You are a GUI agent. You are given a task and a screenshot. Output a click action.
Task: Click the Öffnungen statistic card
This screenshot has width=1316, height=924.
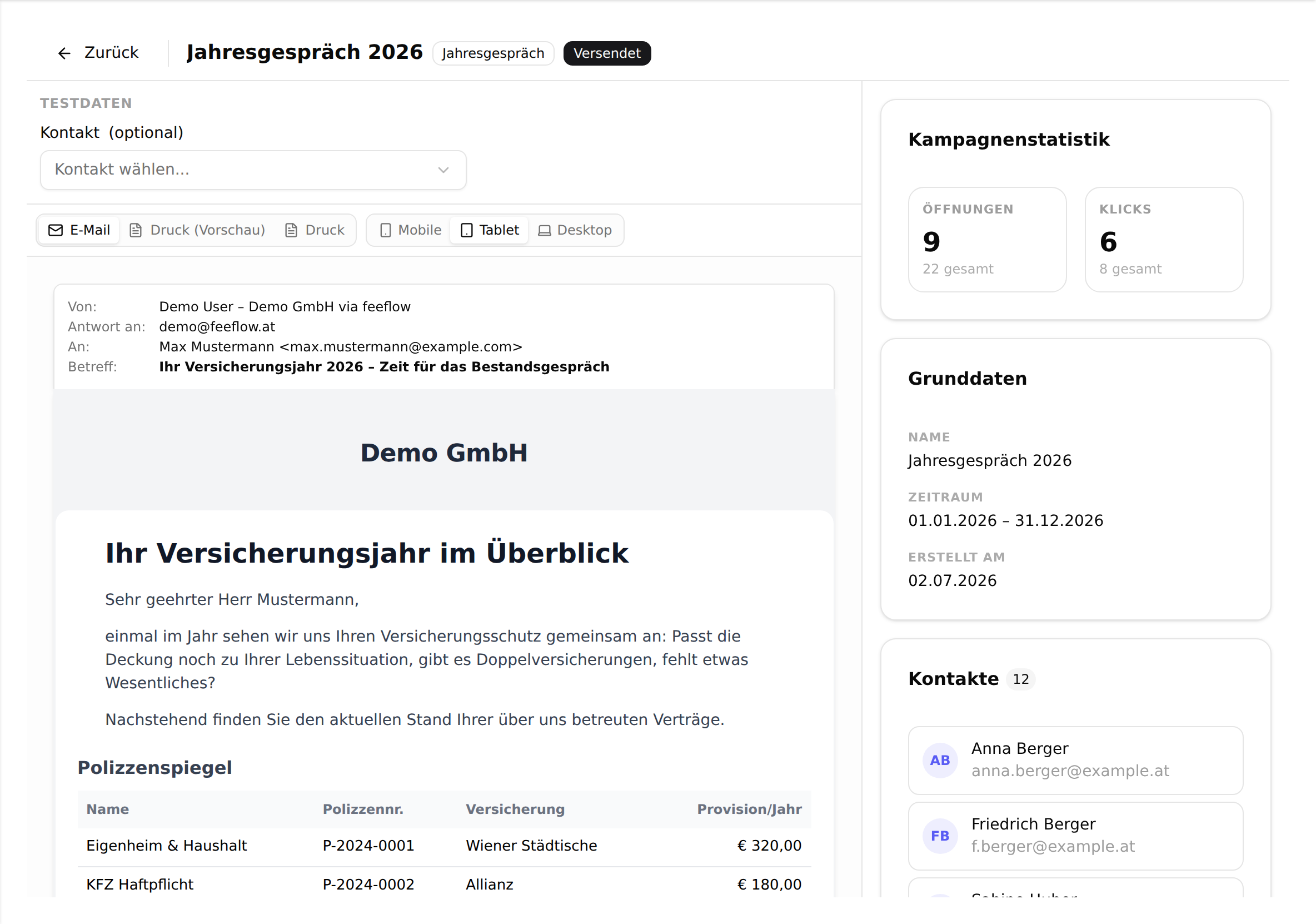tap(987, 240)
